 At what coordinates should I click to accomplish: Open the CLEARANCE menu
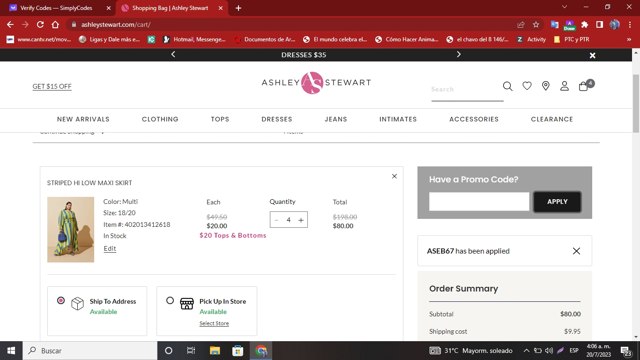tap(552, 119)
